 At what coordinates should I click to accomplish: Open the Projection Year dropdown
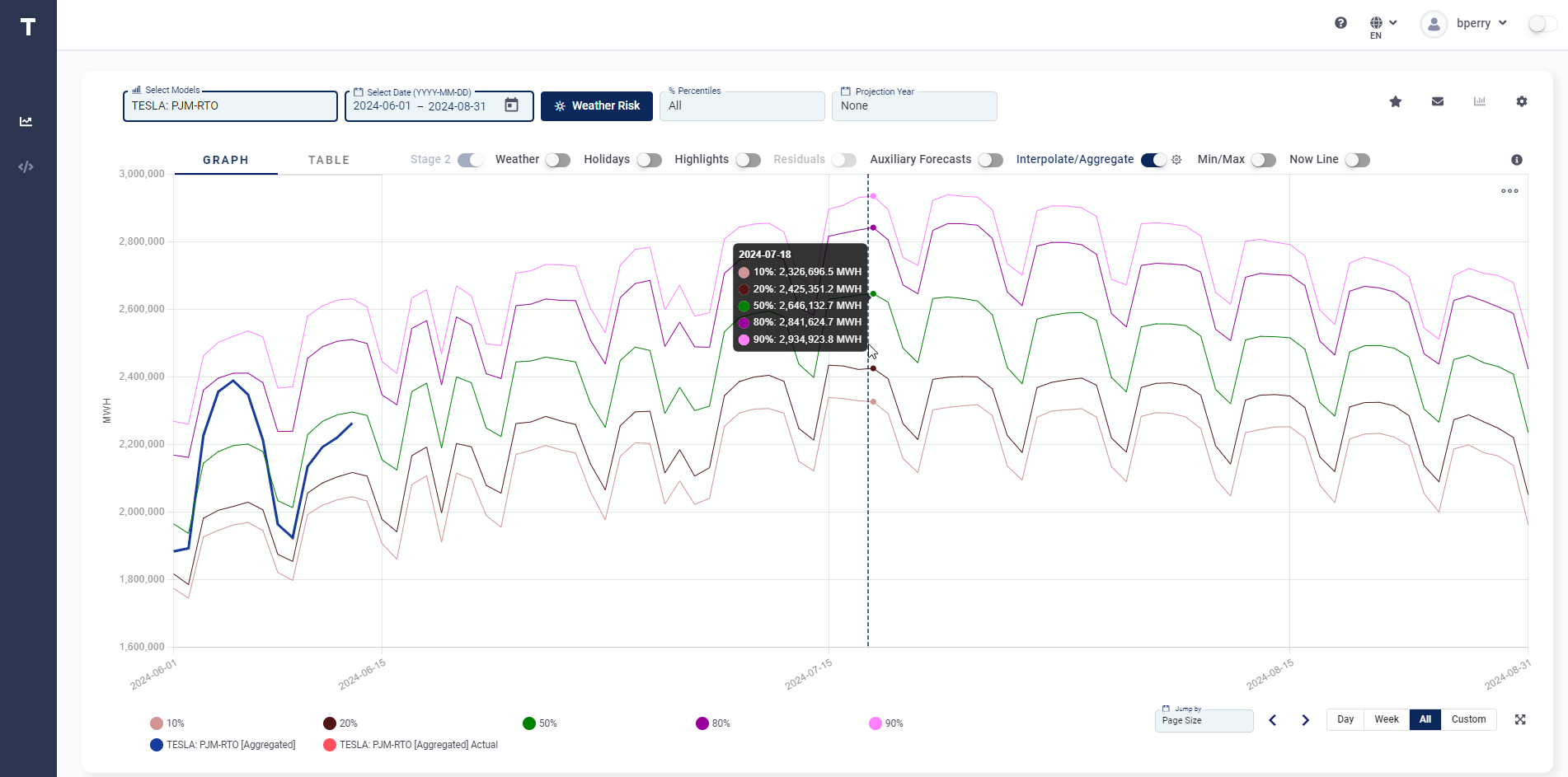914,105
